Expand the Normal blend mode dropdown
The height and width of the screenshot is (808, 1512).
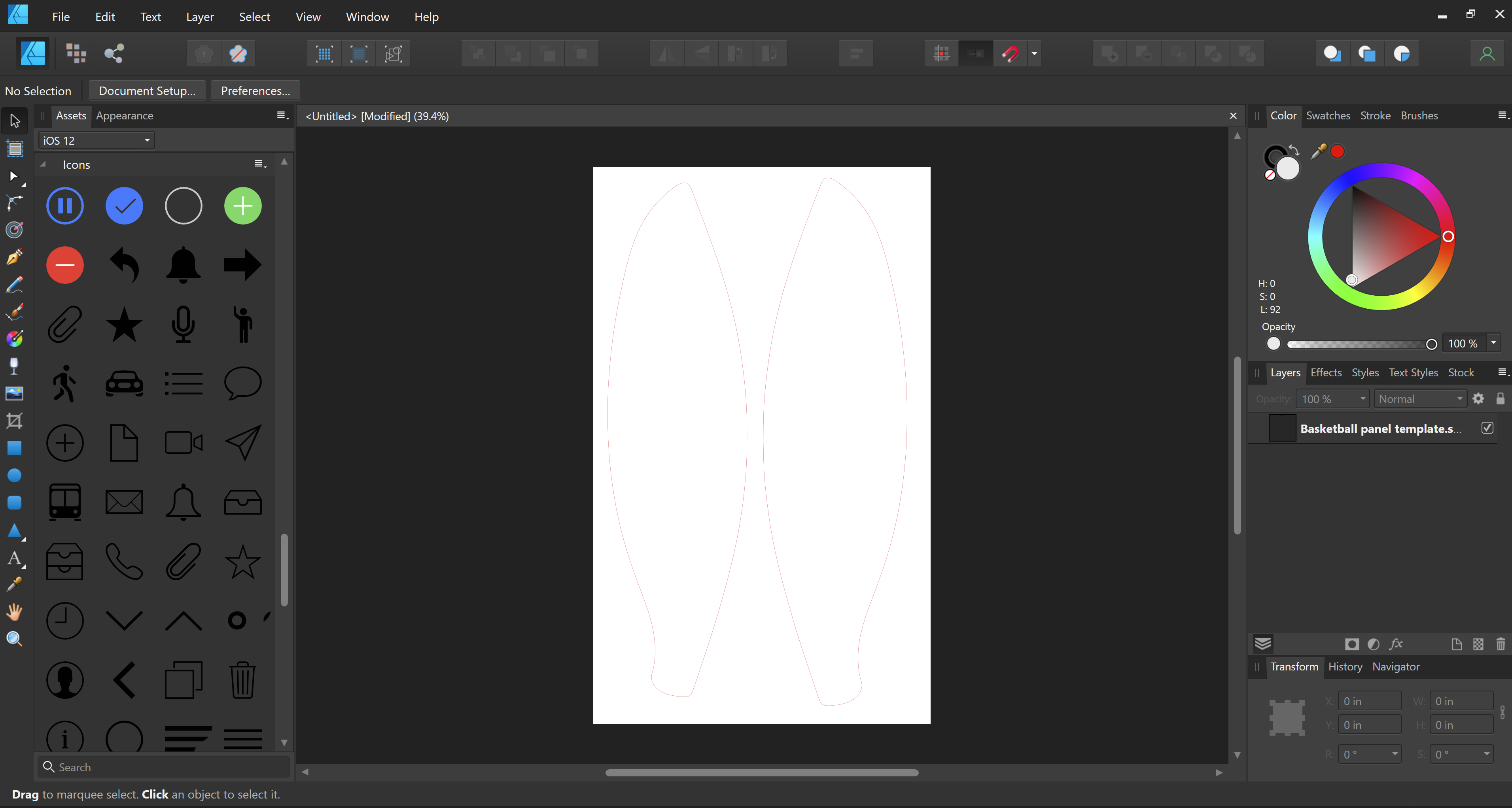point(1420,399)
